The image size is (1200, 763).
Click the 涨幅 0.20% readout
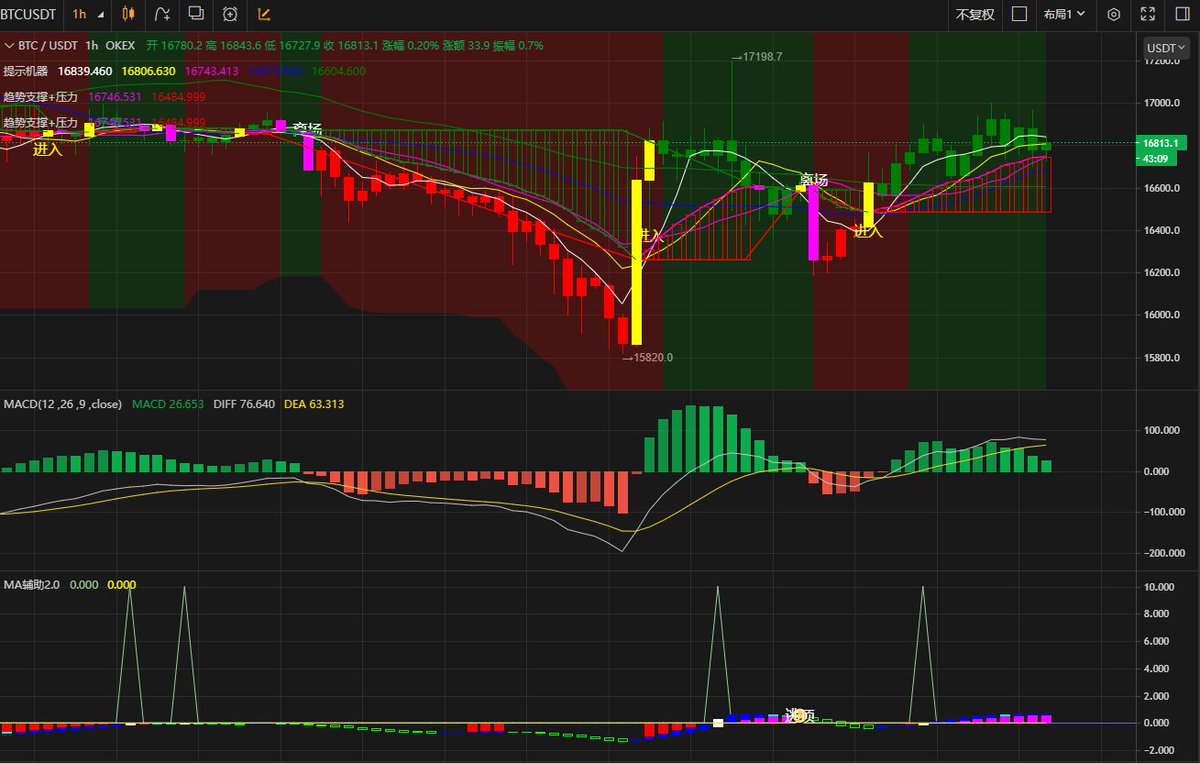pyautogui.click(x=410, y=46)
